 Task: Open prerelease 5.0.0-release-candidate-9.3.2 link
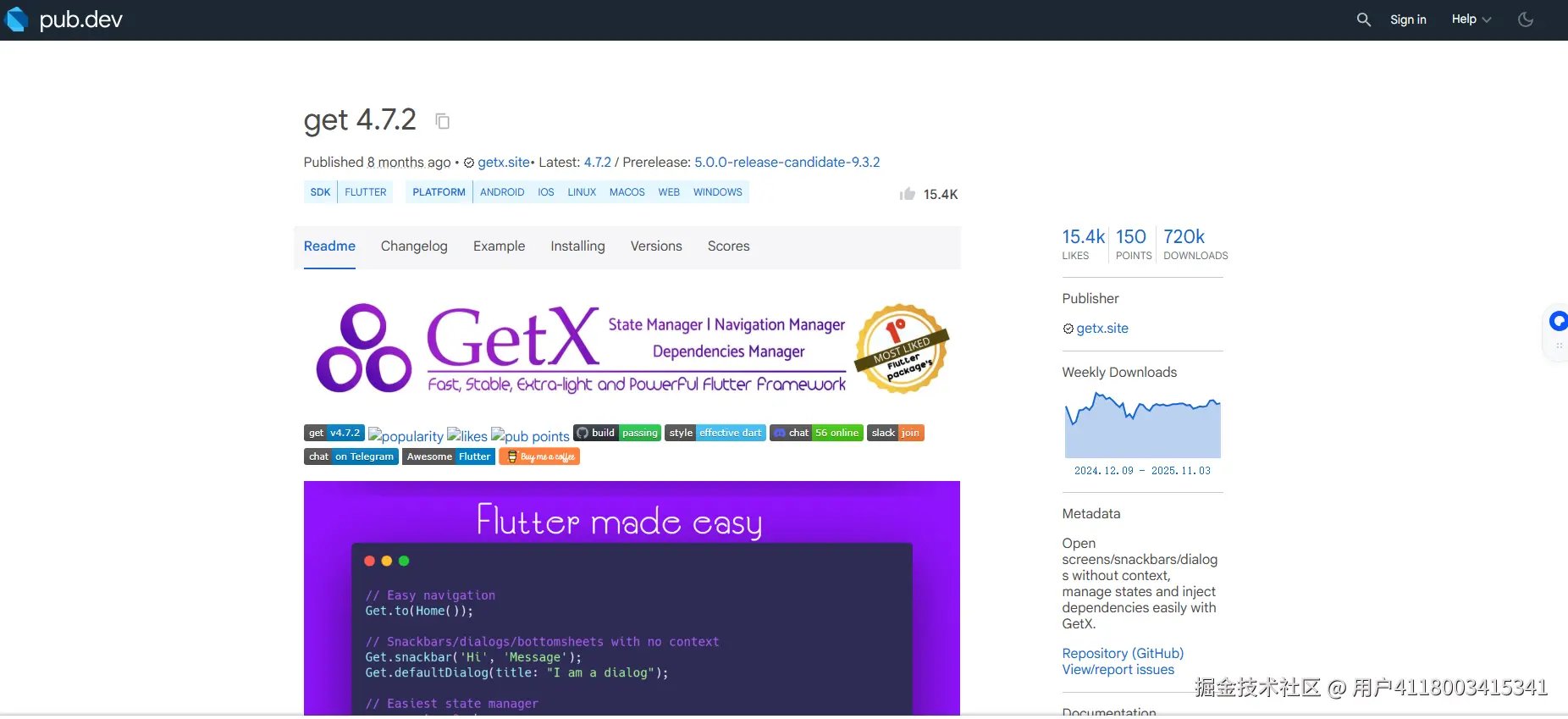click(787, 162)
